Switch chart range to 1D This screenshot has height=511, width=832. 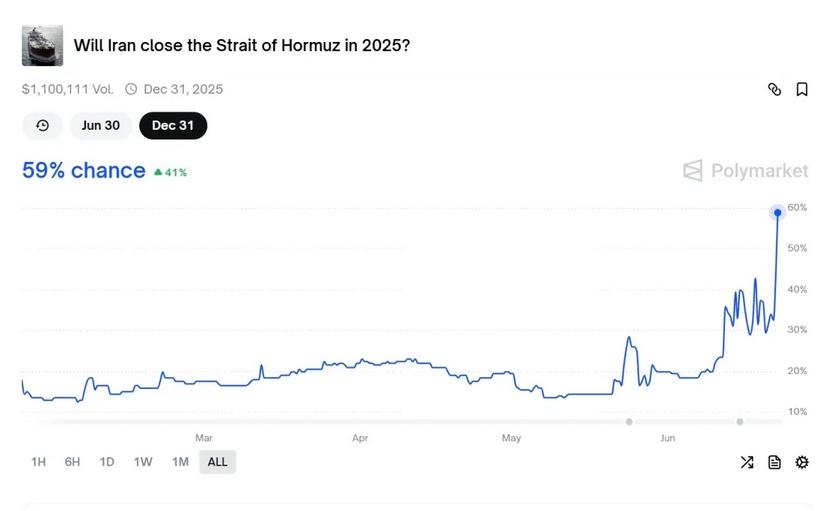(x=107, y=462)
